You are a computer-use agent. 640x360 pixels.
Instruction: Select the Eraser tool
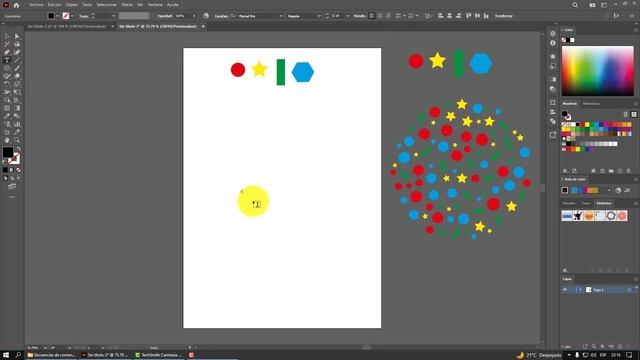(x=17, y=76)
